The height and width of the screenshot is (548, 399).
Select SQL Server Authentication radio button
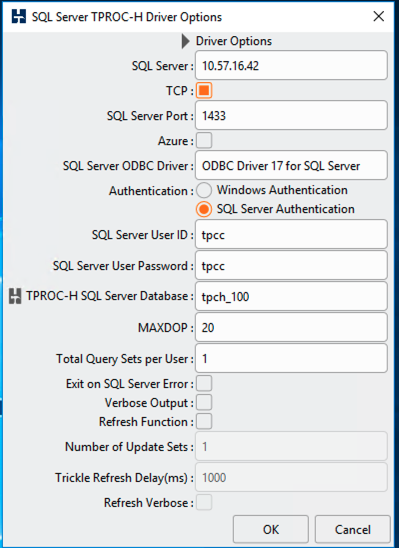(204, 209)
